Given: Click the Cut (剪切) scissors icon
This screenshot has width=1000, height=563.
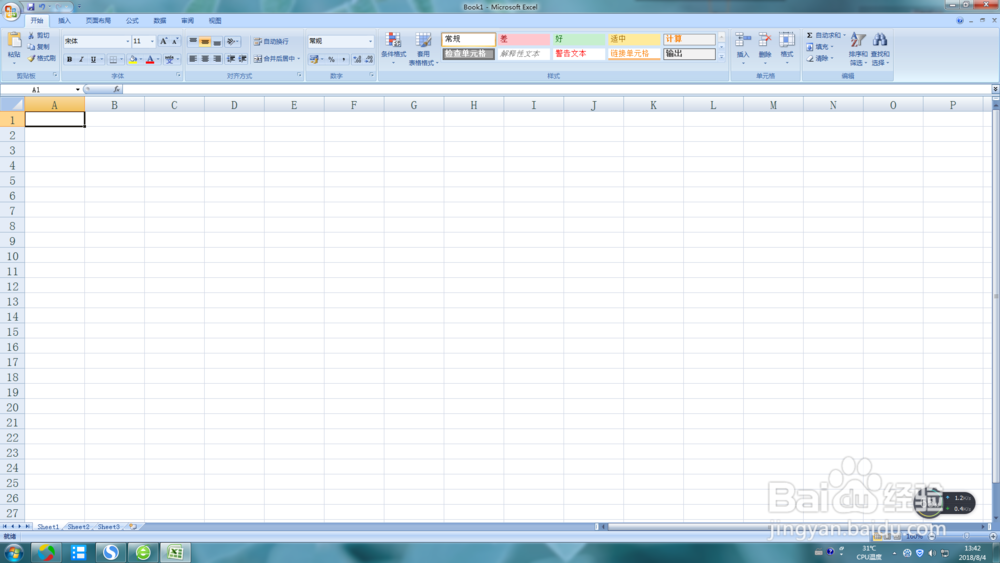Looking at the screenshot, I should click(x=31, y=36).
